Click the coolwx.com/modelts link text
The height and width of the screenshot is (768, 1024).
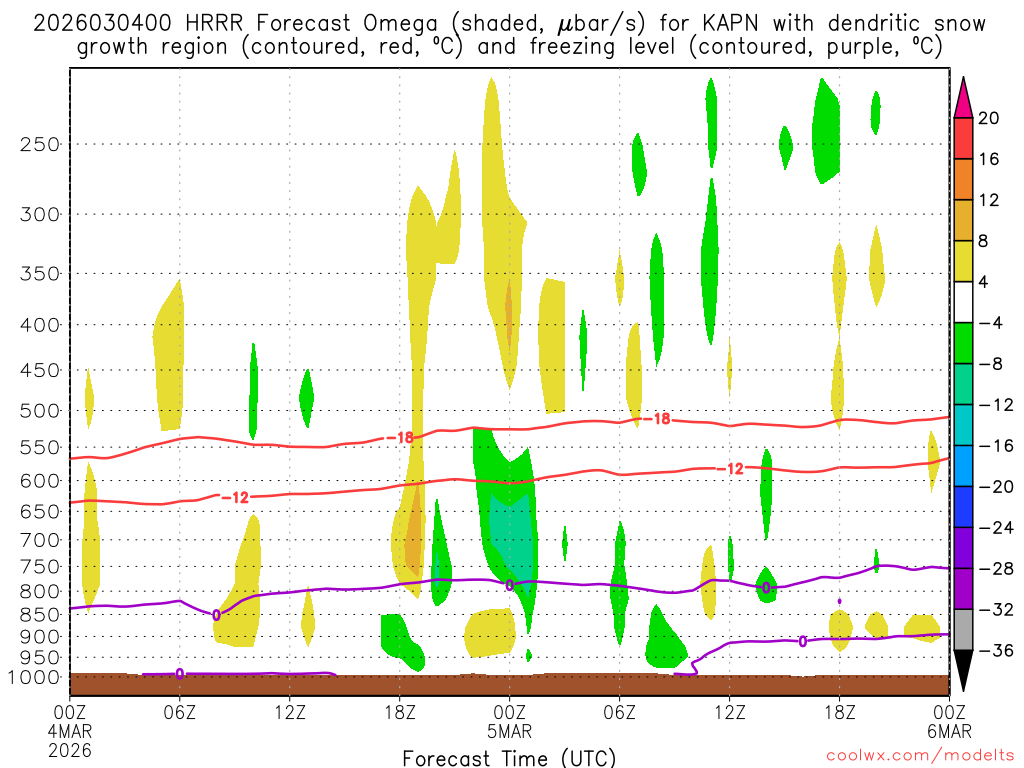coord(920,756)
